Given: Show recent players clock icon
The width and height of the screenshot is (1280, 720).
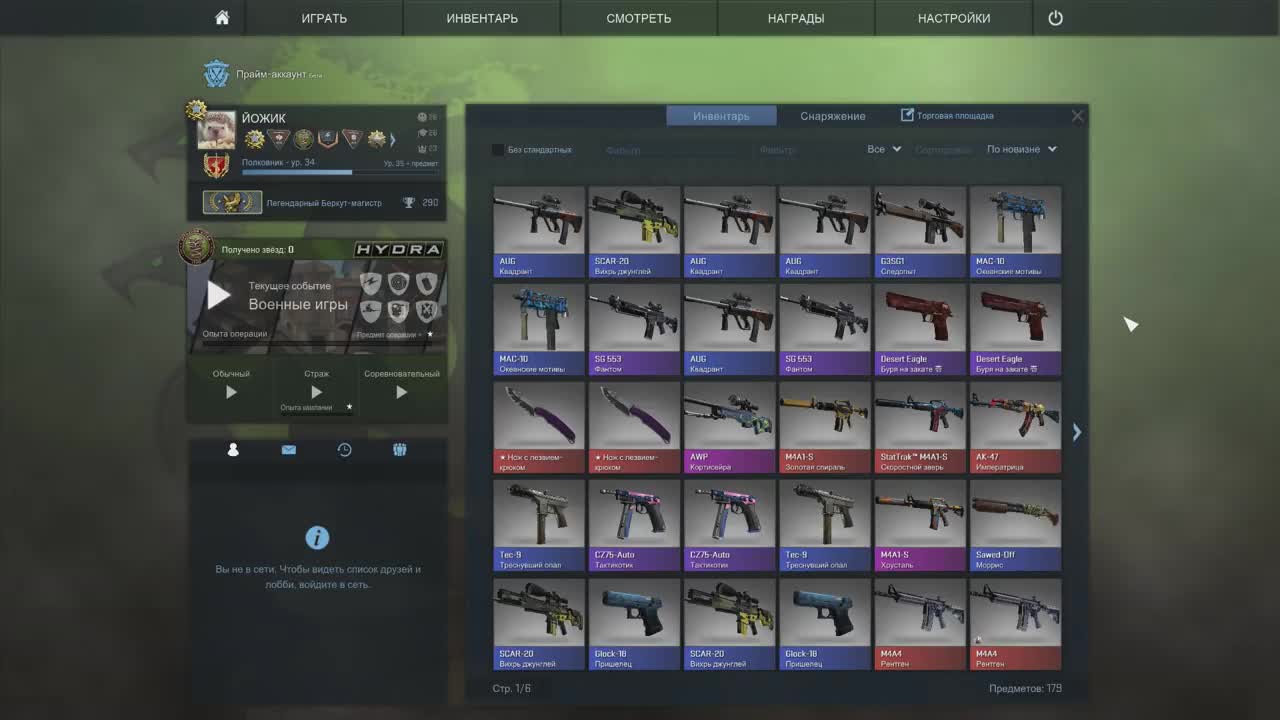Looking at the screenshot, I should [x=344, y=450].
